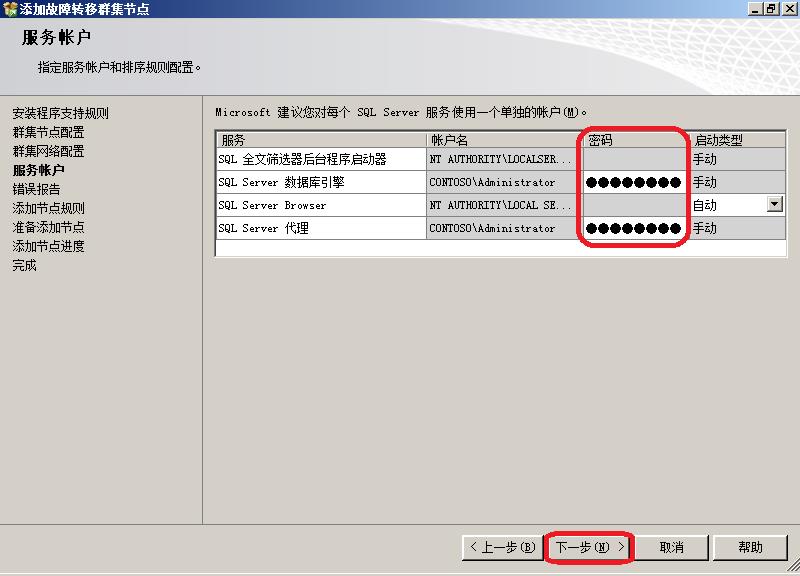Screen dimensions: 800x576
Task: Click the setup window title bar icon
Action: click(x=9, y=9)
